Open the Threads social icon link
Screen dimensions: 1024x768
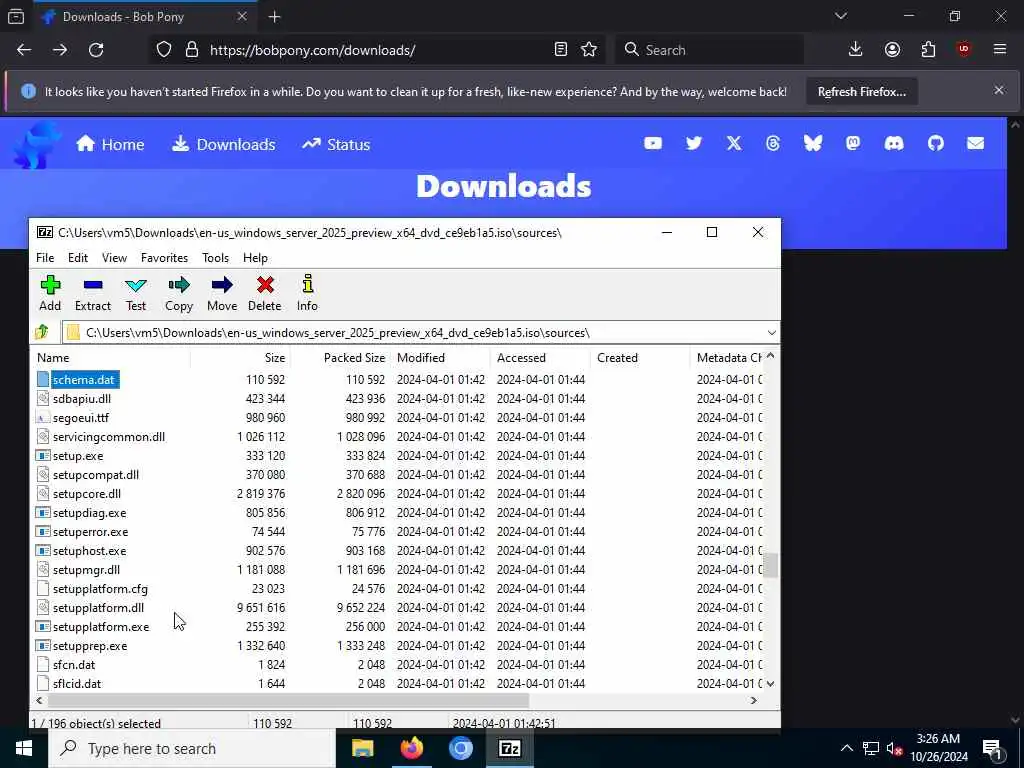[x=773, y=143]
